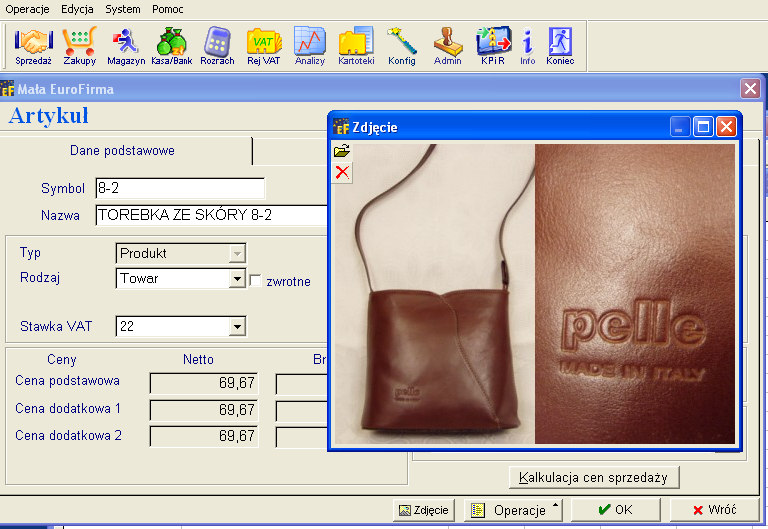Open the Admin stamp icon
The image size is (768, 529).
(448, 47)
